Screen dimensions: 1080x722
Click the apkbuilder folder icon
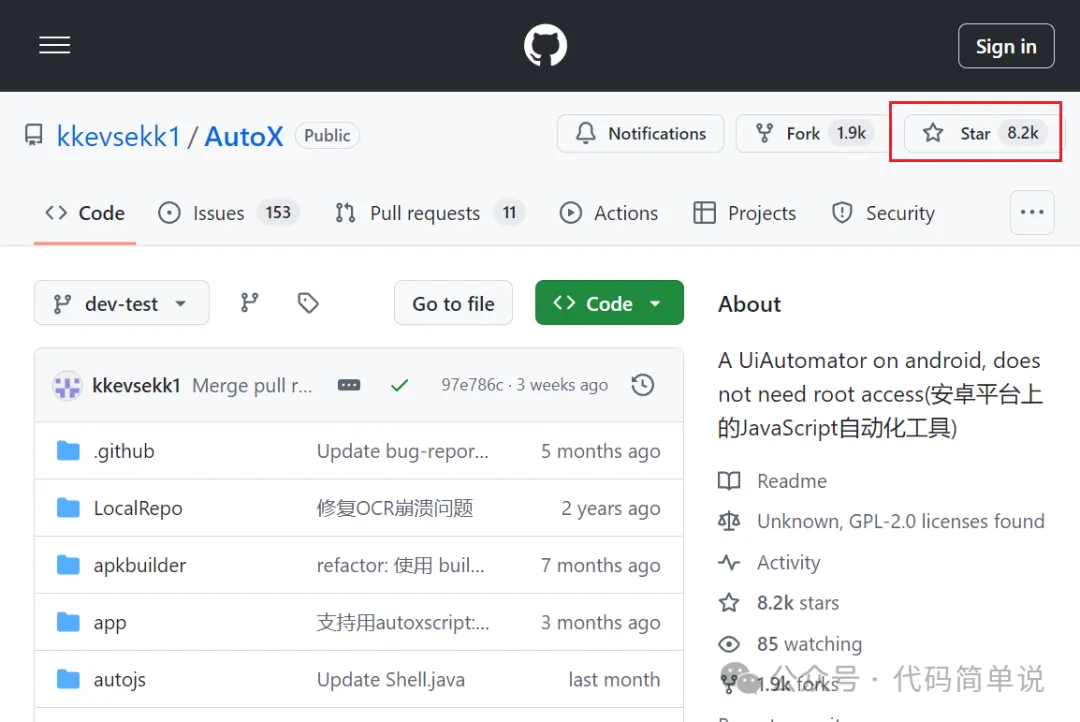point(68,565)
